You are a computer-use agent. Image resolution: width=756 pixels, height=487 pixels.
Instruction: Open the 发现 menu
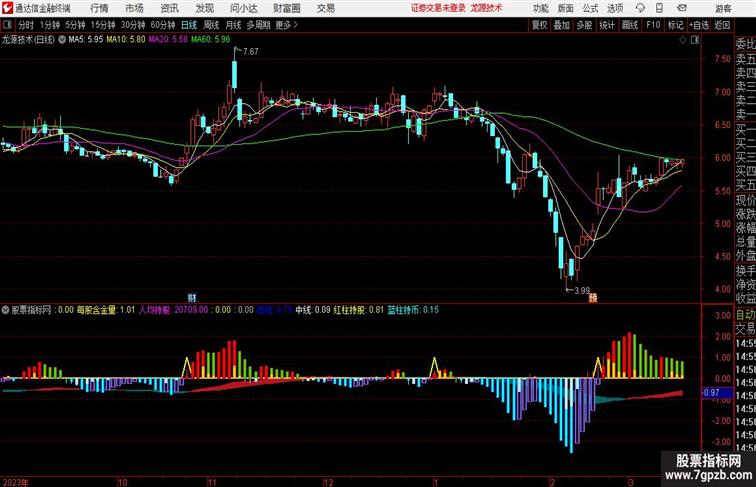[204, 8]
